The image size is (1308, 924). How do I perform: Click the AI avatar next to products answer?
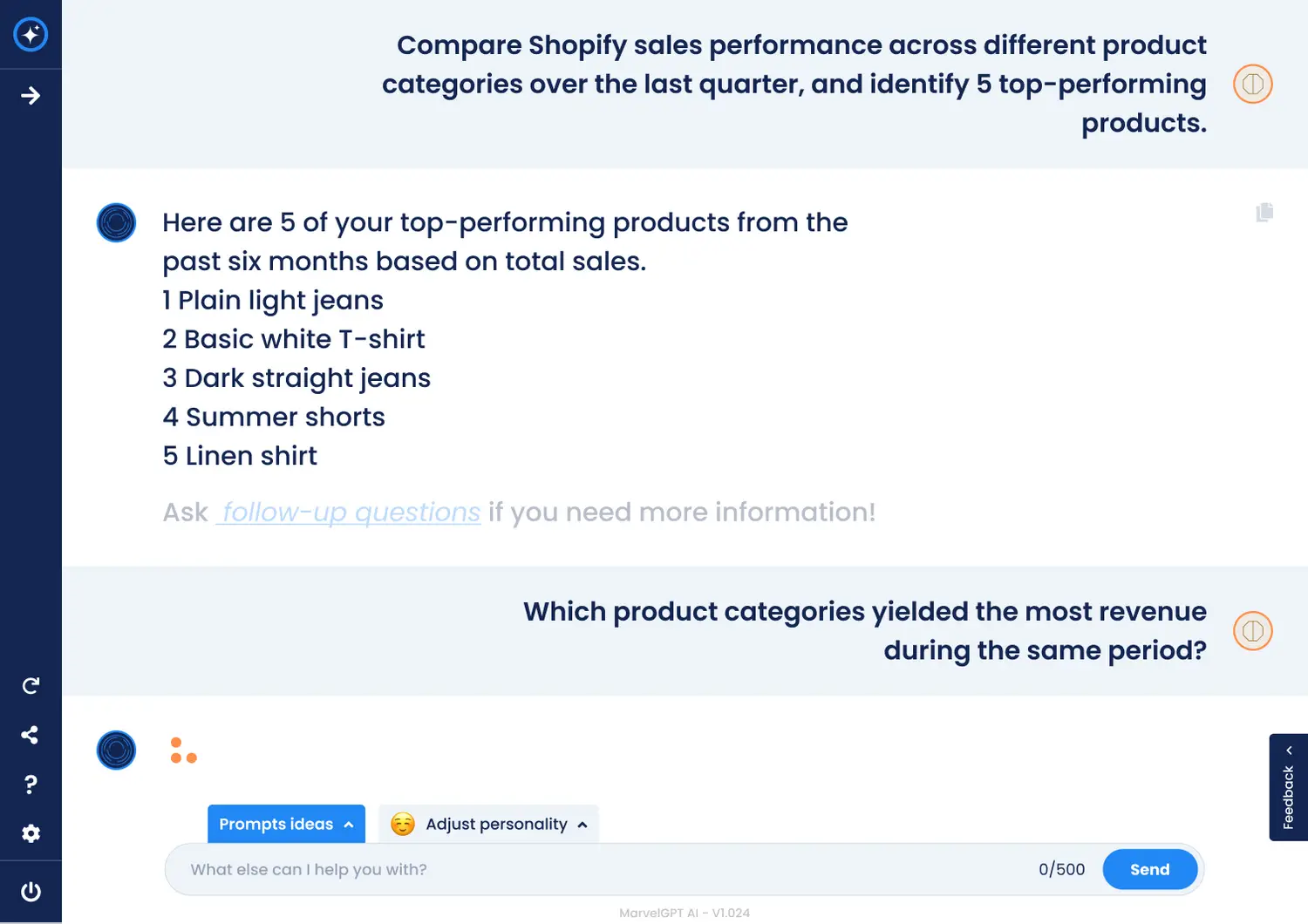click(116, 222)
